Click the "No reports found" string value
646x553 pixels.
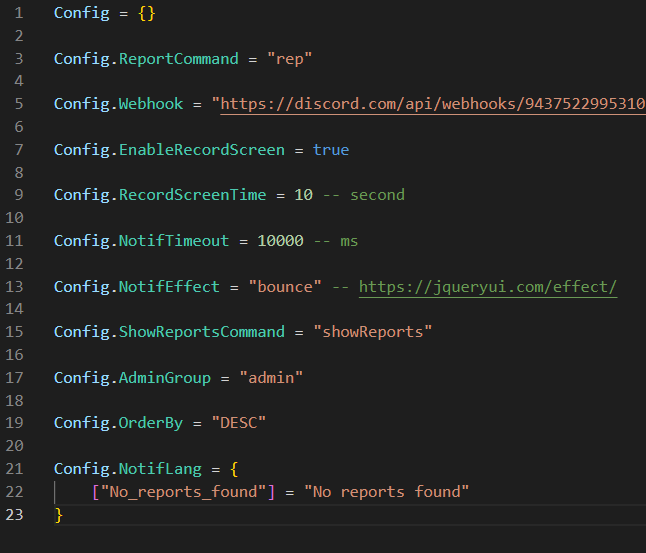(386, 492)
